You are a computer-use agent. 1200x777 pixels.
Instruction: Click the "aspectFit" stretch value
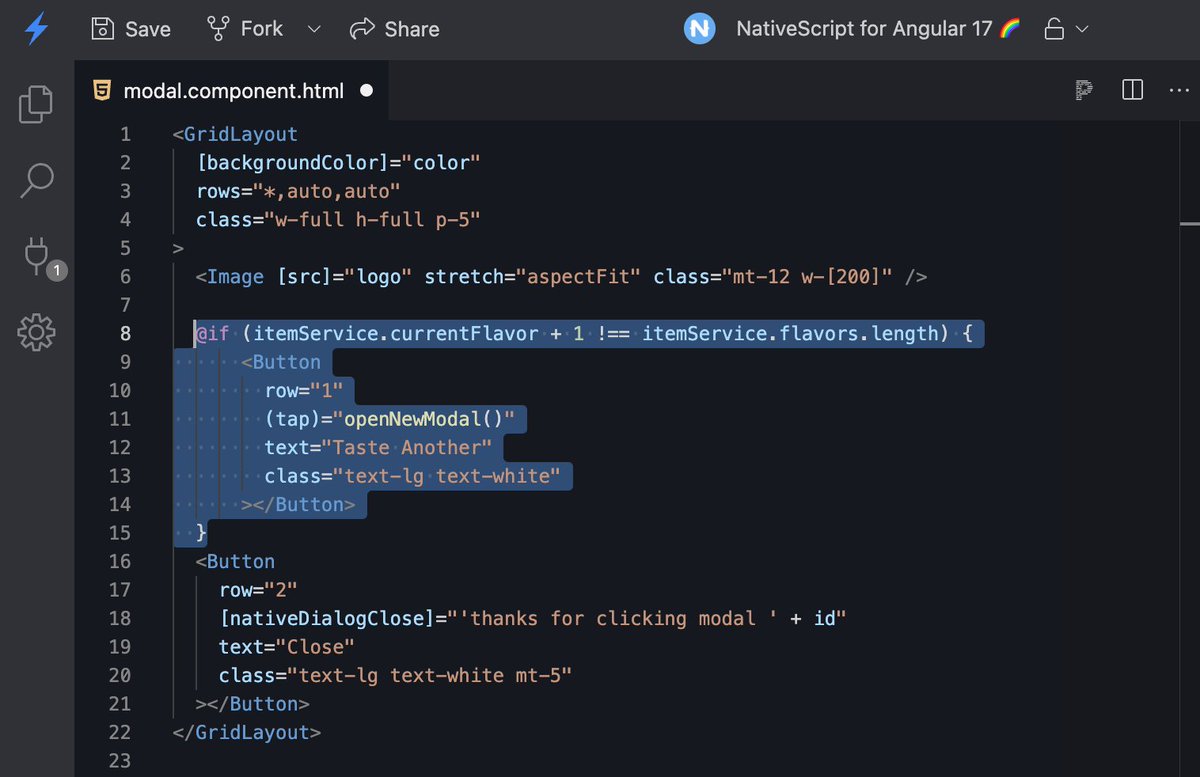pyautogui.click(x=579, y=277)
